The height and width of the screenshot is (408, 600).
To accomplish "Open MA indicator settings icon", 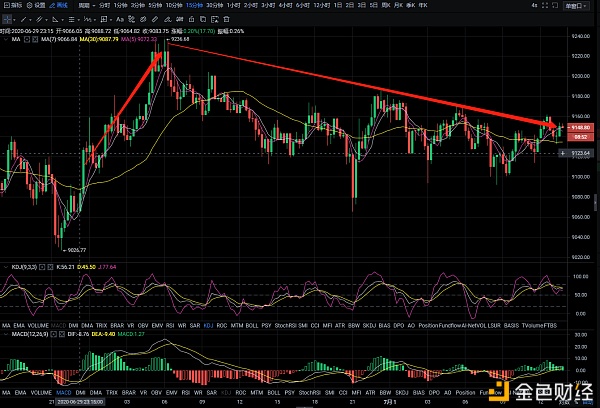I will [27, 39].
